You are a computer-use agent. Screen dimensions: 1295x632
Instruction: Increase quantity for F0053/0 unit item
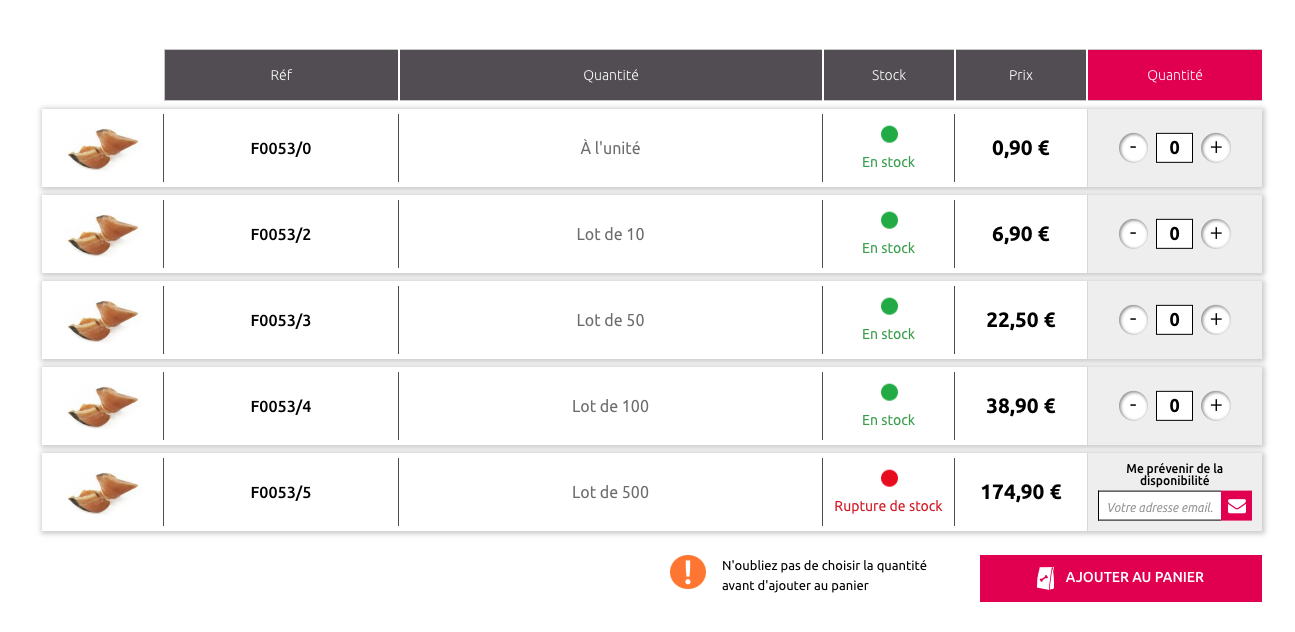point(1215,148)
